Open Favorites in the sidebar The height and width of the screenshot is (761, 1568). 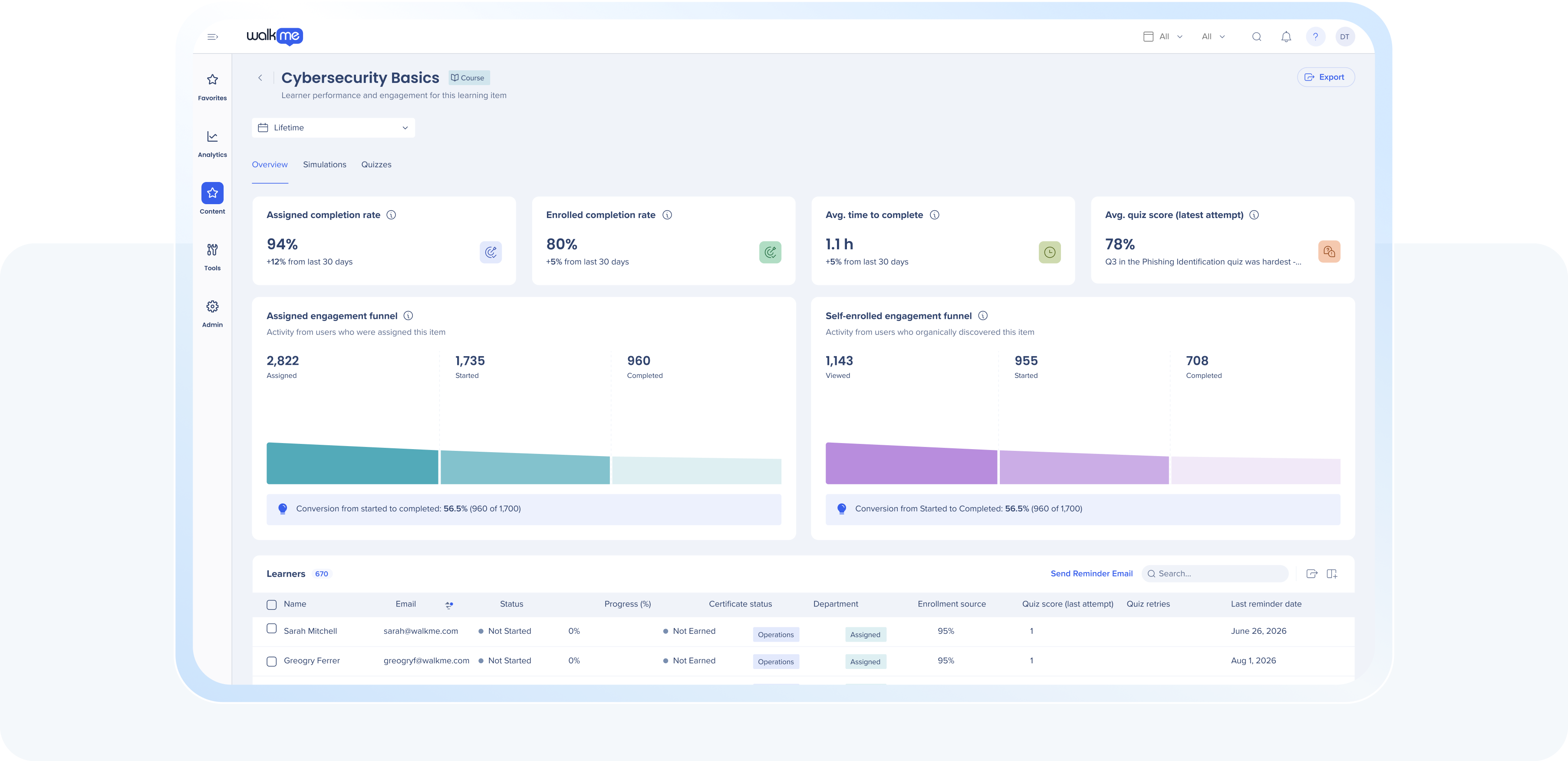(212, 87)
